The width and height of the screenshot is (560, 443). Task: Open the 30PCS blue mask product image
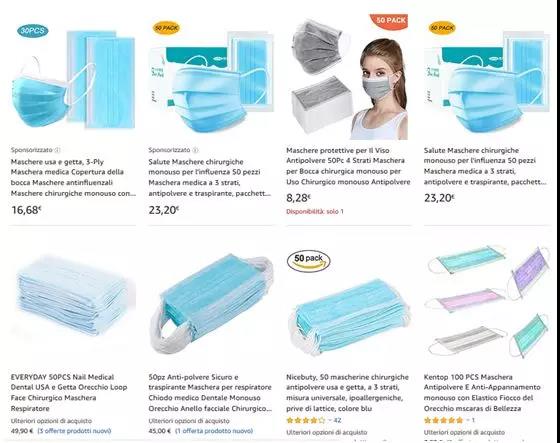73,77
